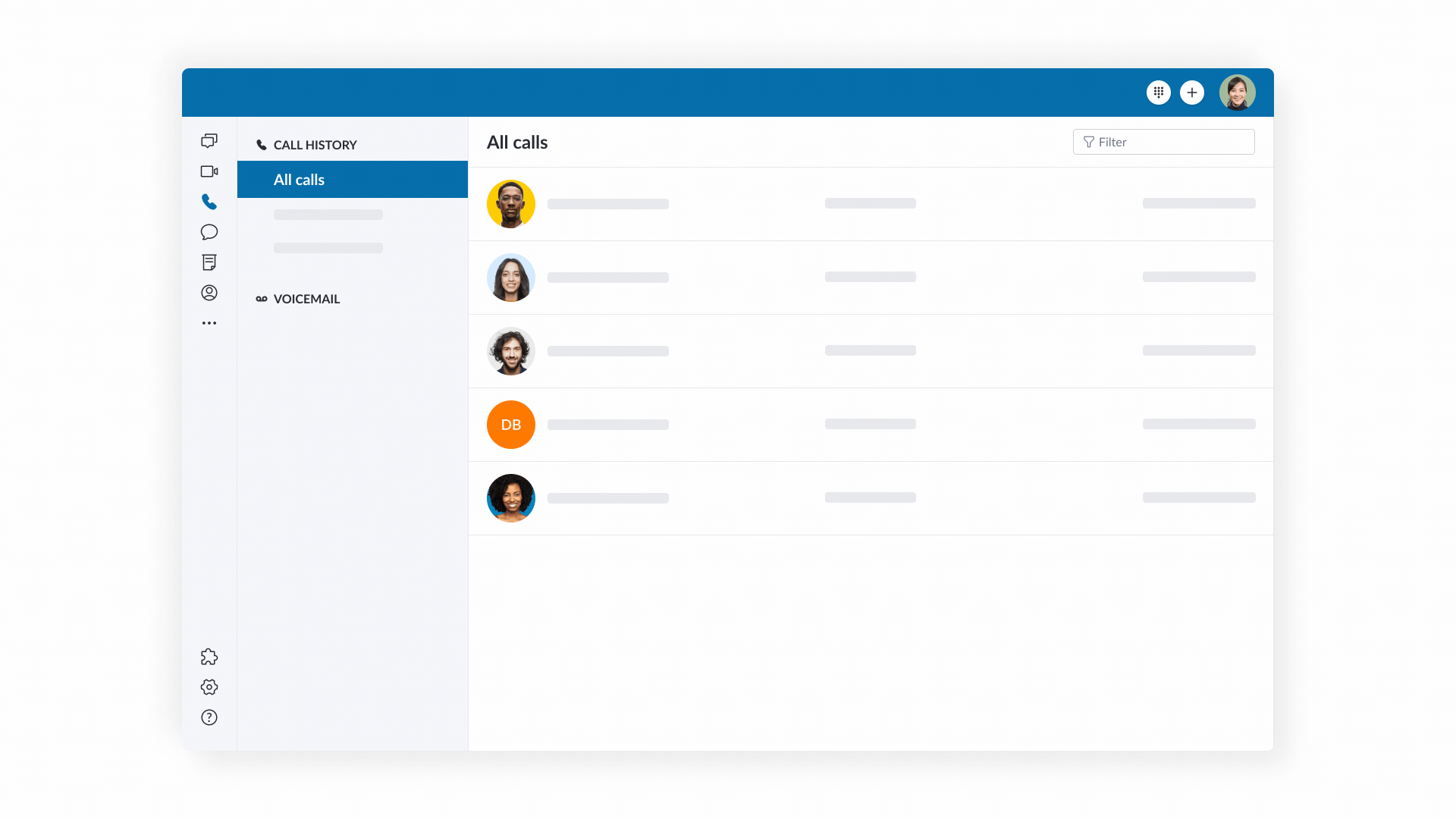
Task: Select the call entry with DB avatar
Action: pyautogui.click(x=871, y=425)
